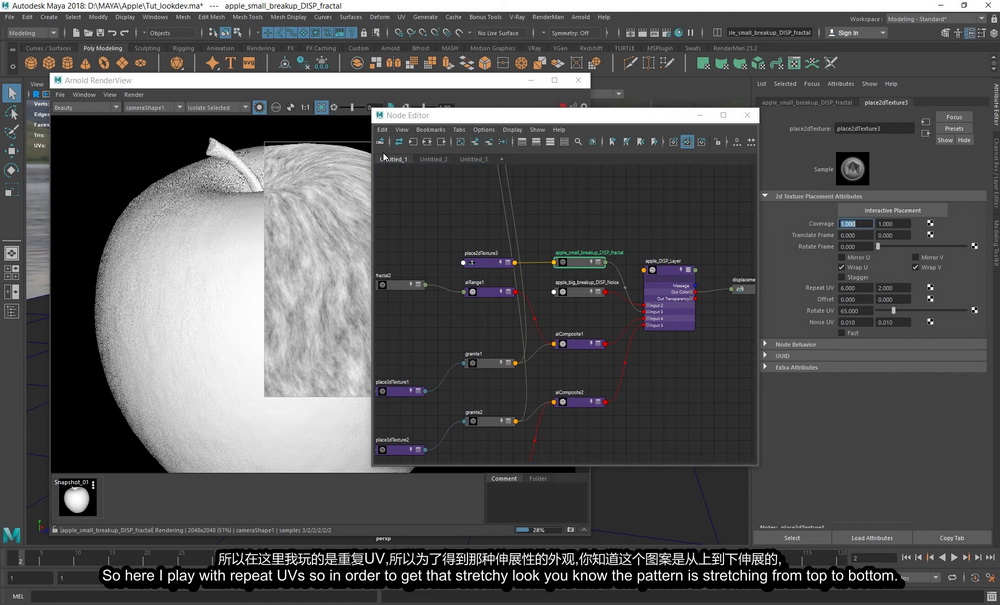Open Render menu in Arnold RenderView

click(134, 94)
